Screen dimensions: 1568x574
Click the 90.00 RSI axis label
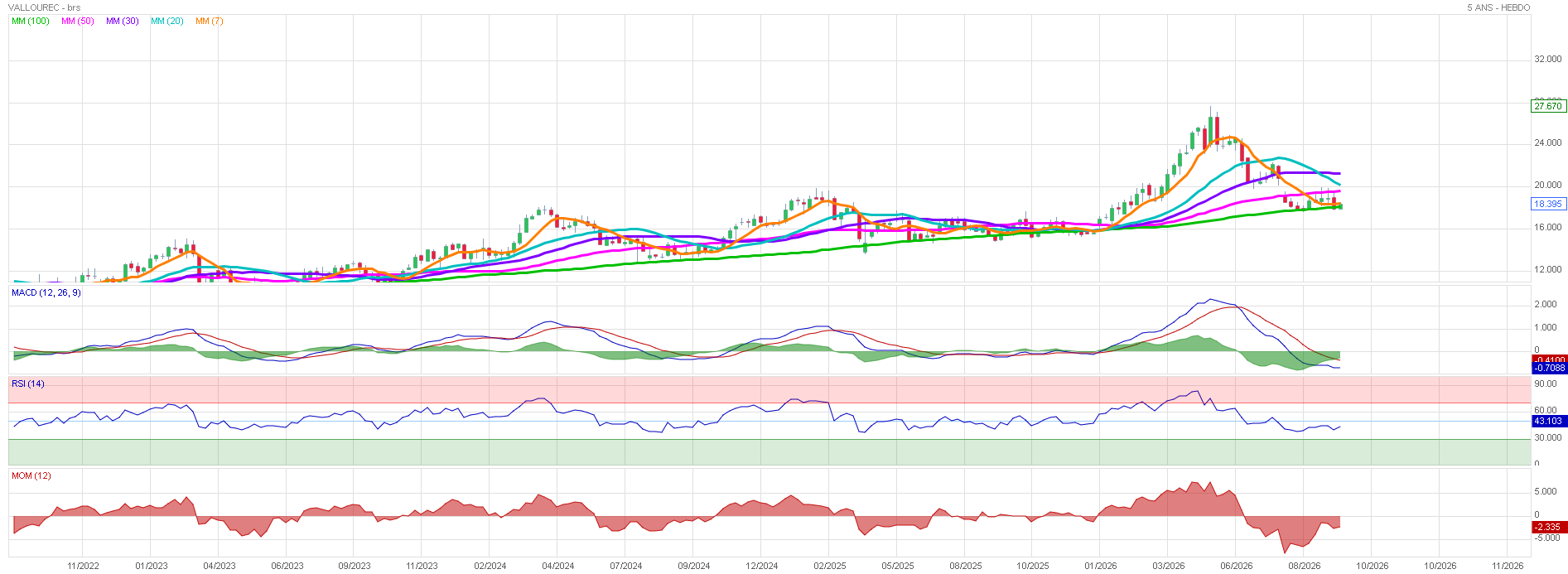pos(1546,384)
